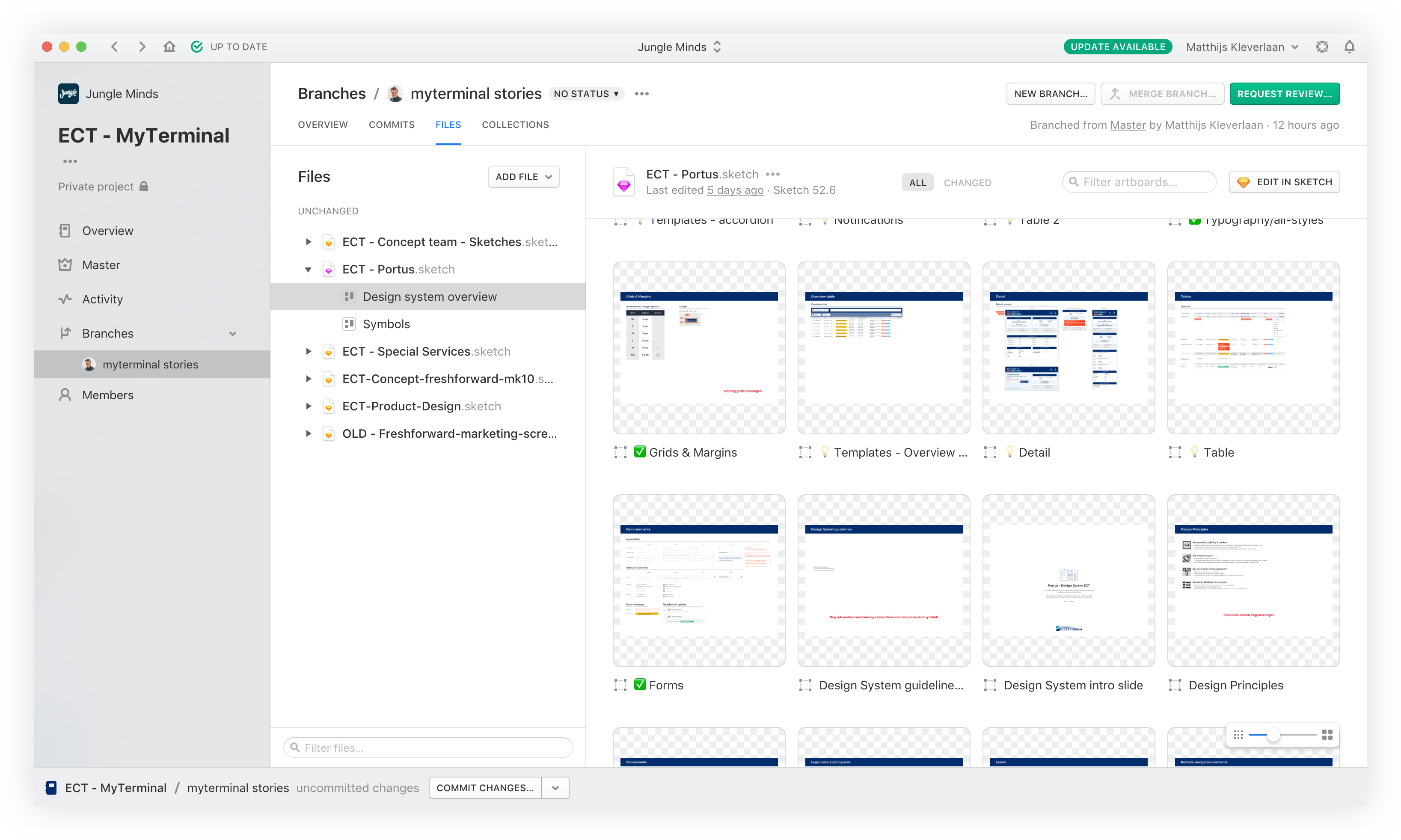
Task: Open the ADD FILE dropdown
Action: pyautogui.click(x=523, y=177)
